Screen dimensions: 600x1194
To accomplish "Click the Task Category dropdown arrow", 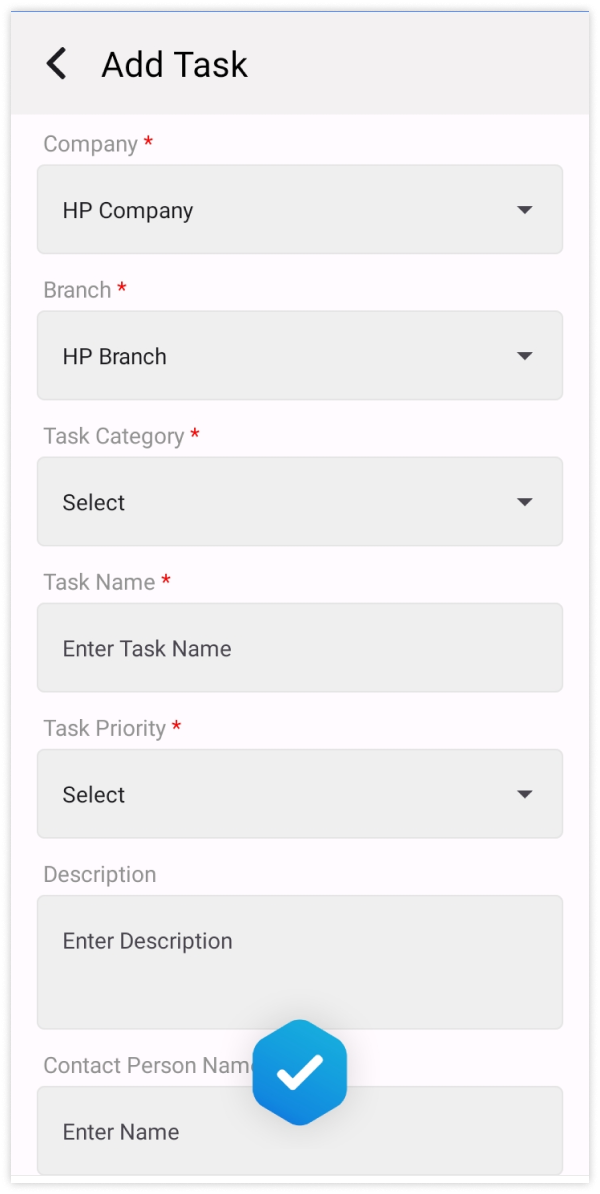I will click(x=524, y=502).
